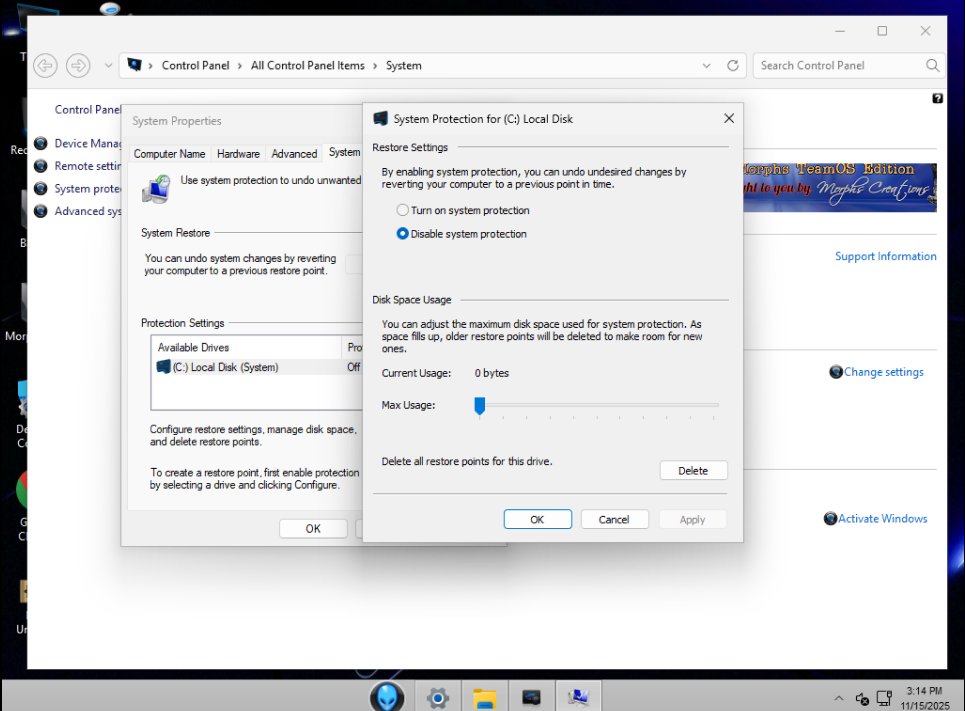Open the alien head Start button
The height and width of the screenshot is (711, 965).
tap(387, 696)
